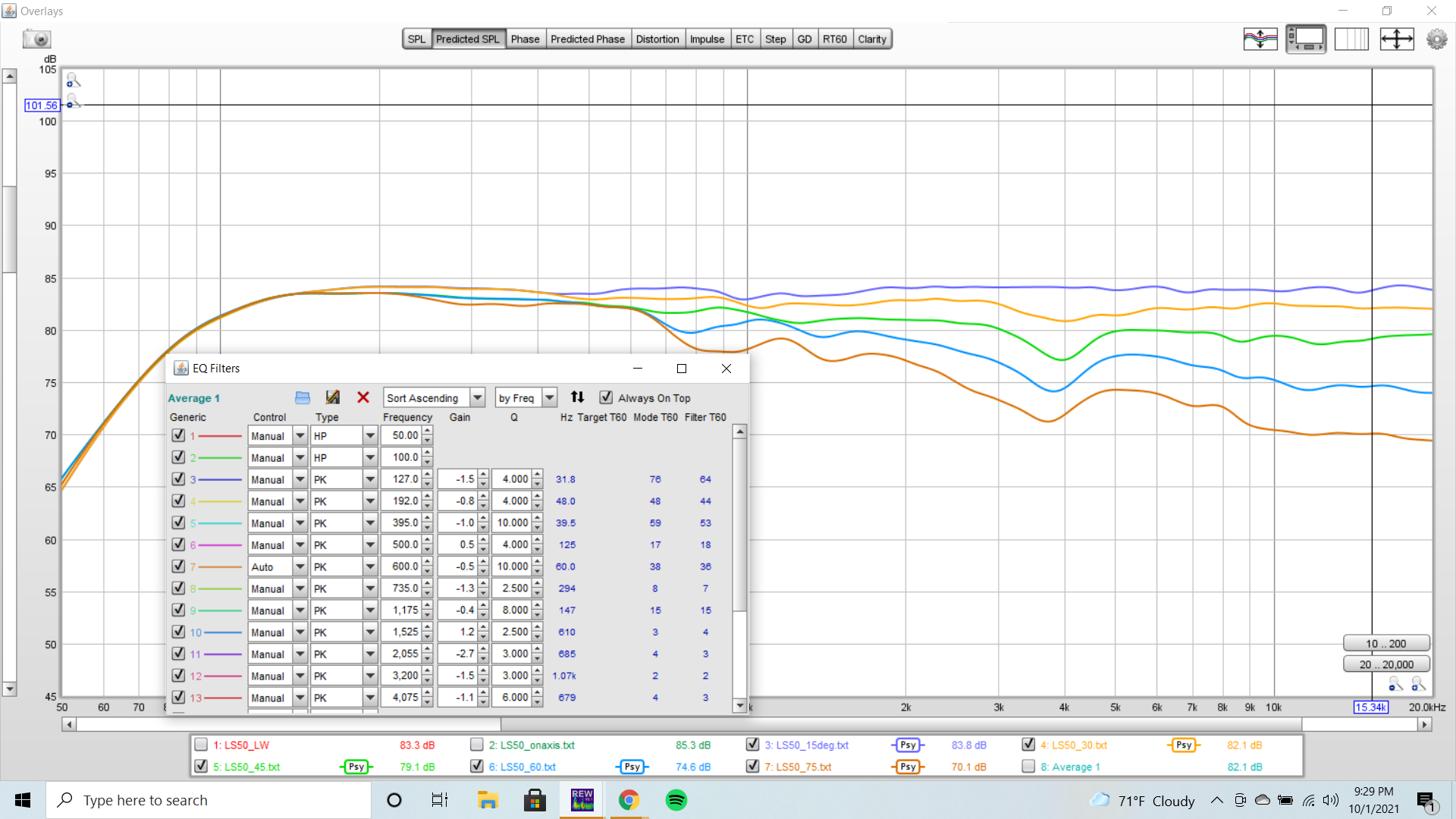
Task: Click the 20 .. 20,000 range button
Action: (x=1386, y=664)
